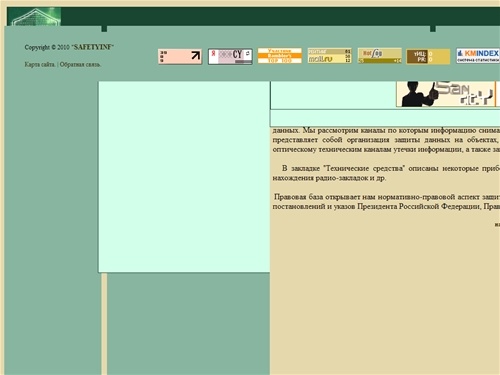Open the Yandex CY citation badge
Screen dimensions: 500x375
[230, 56]
